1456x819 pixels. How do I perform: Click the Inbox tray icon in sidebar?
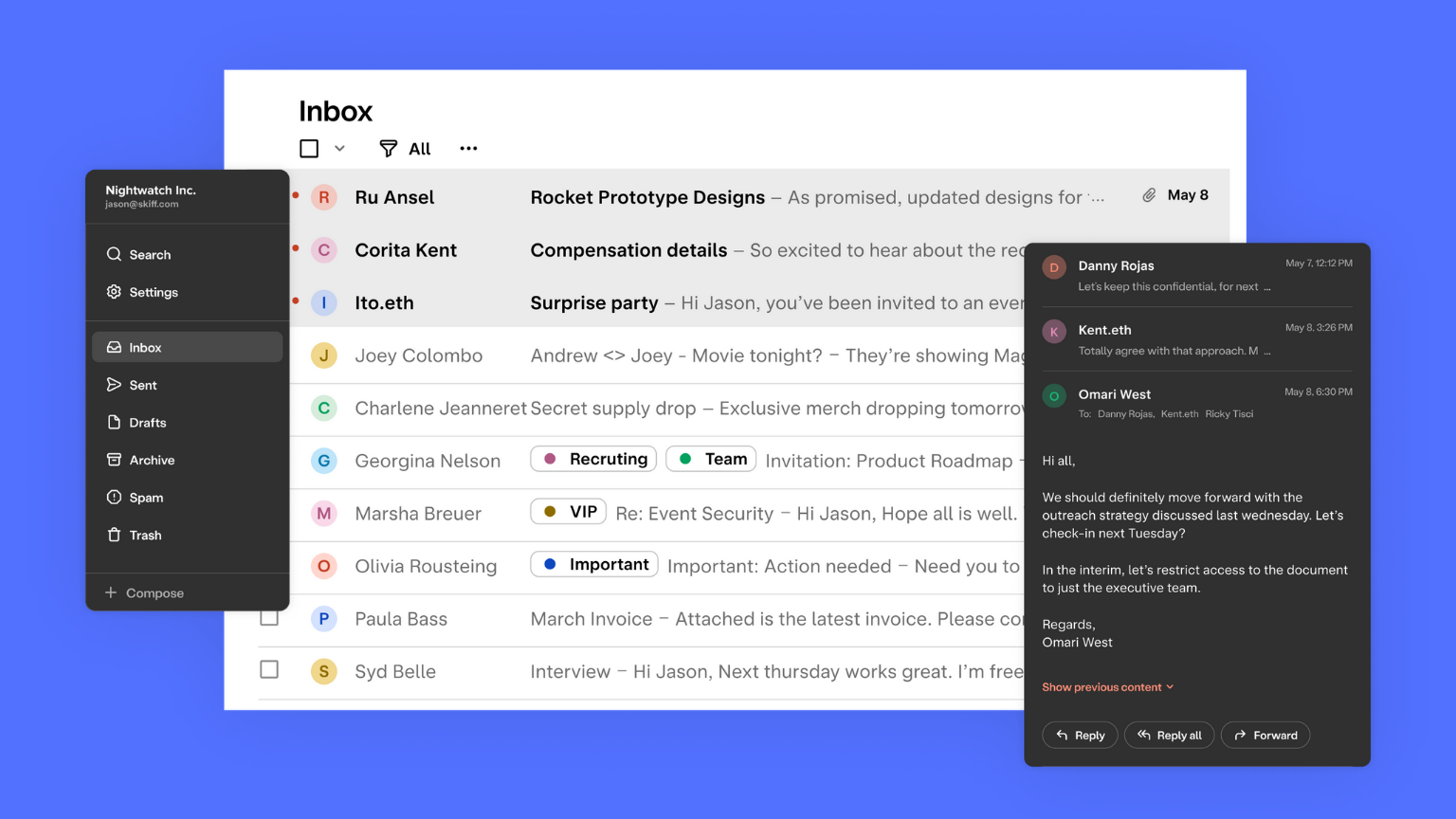(114, 347)
